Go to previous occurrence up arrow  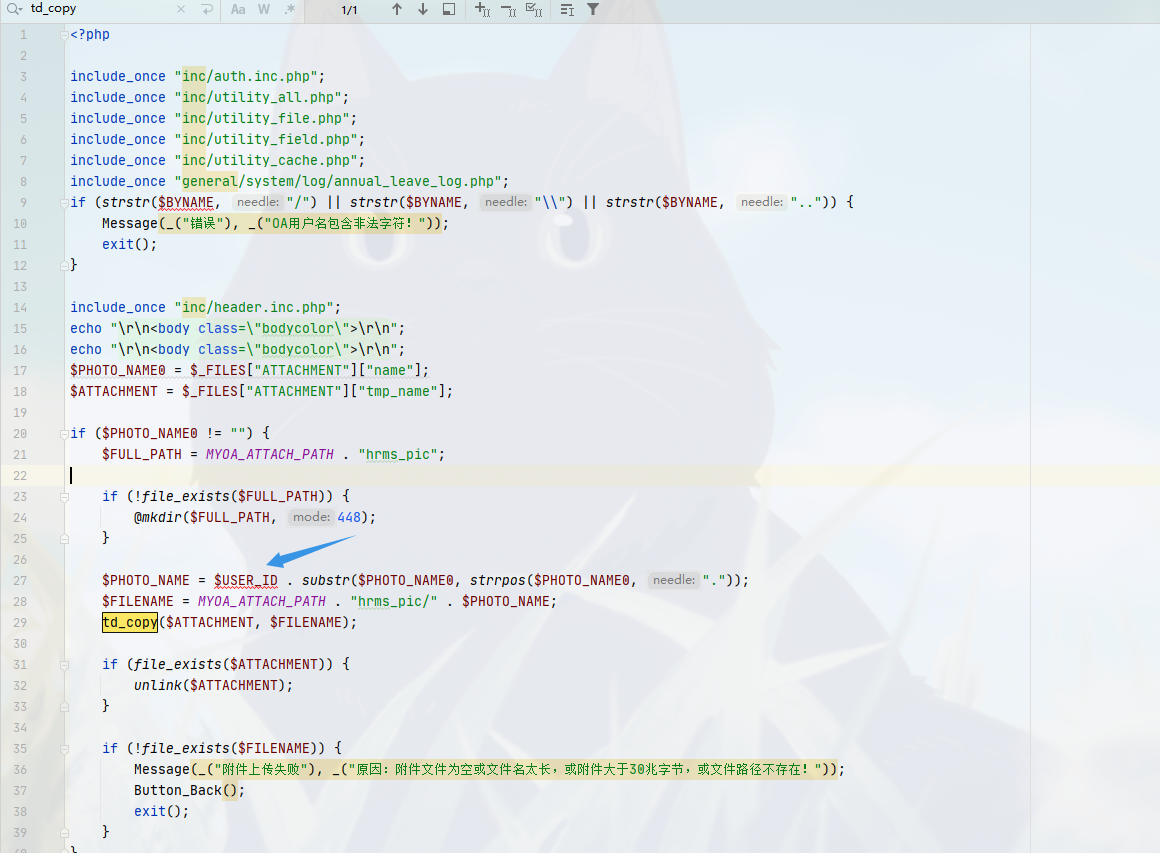tap(397, 9)
